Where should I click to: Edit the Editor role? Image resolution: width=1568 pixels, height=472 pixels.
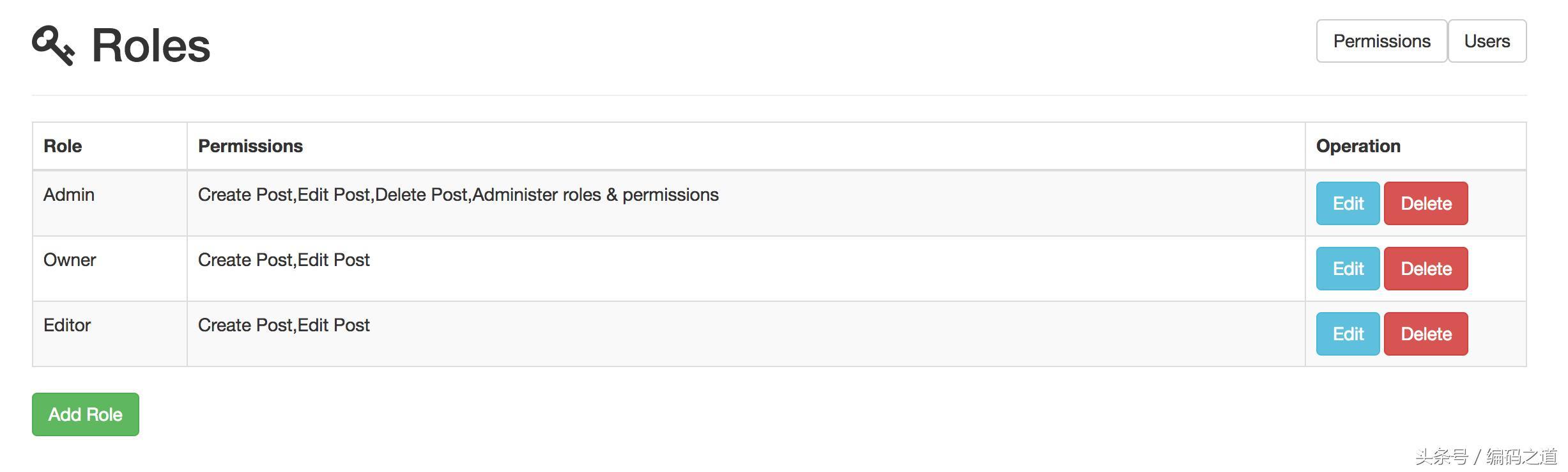tap(1348, 334)
